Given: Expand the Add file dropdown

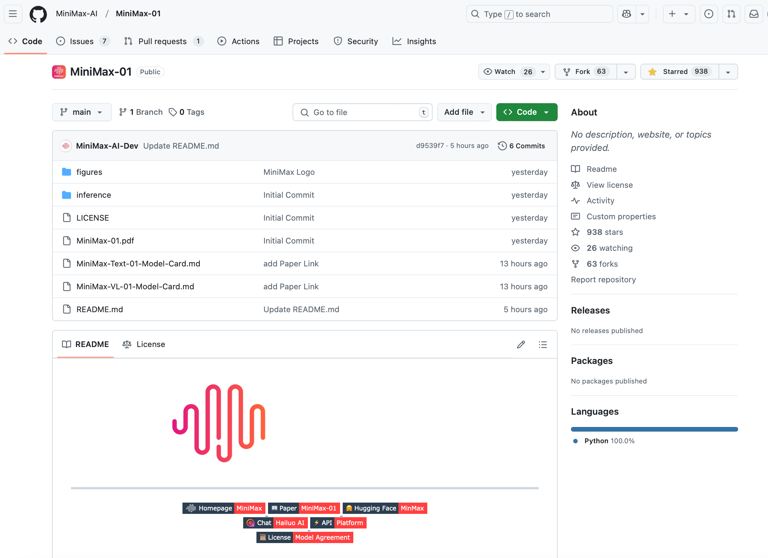Looking at the screenshot, I should click(x=464, y=112).
